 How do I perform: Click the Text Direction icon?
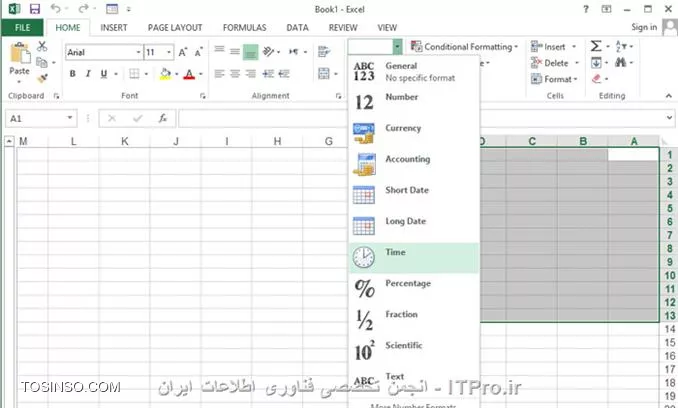[294, 51]
